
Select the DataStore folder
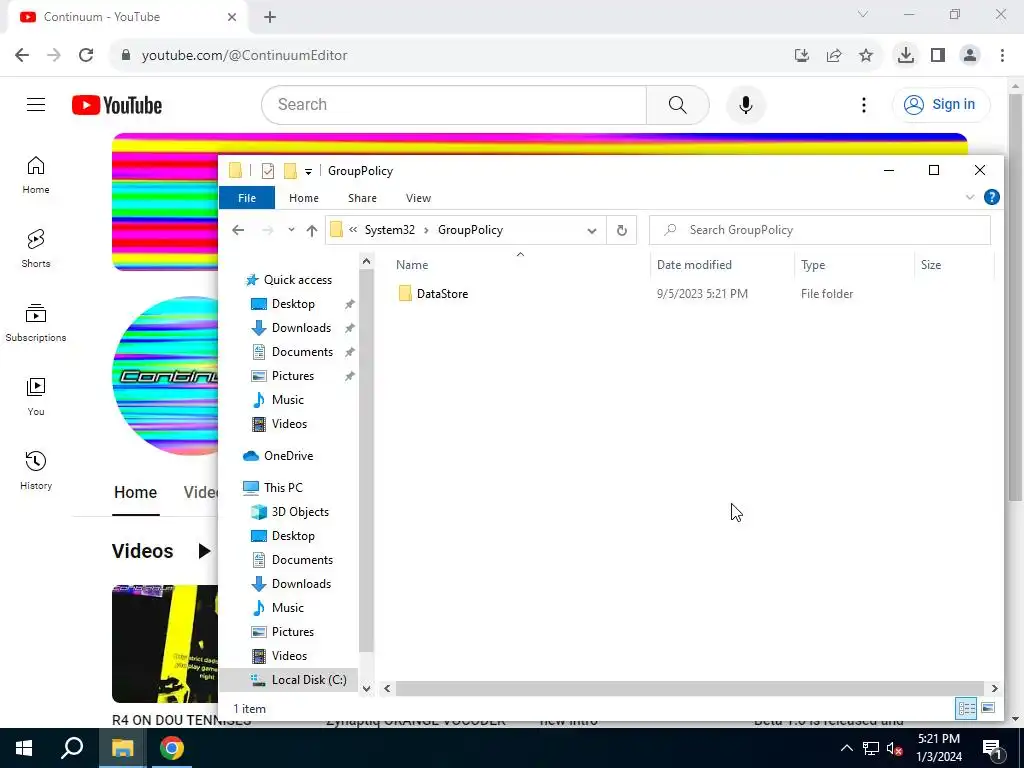(442, 294)
